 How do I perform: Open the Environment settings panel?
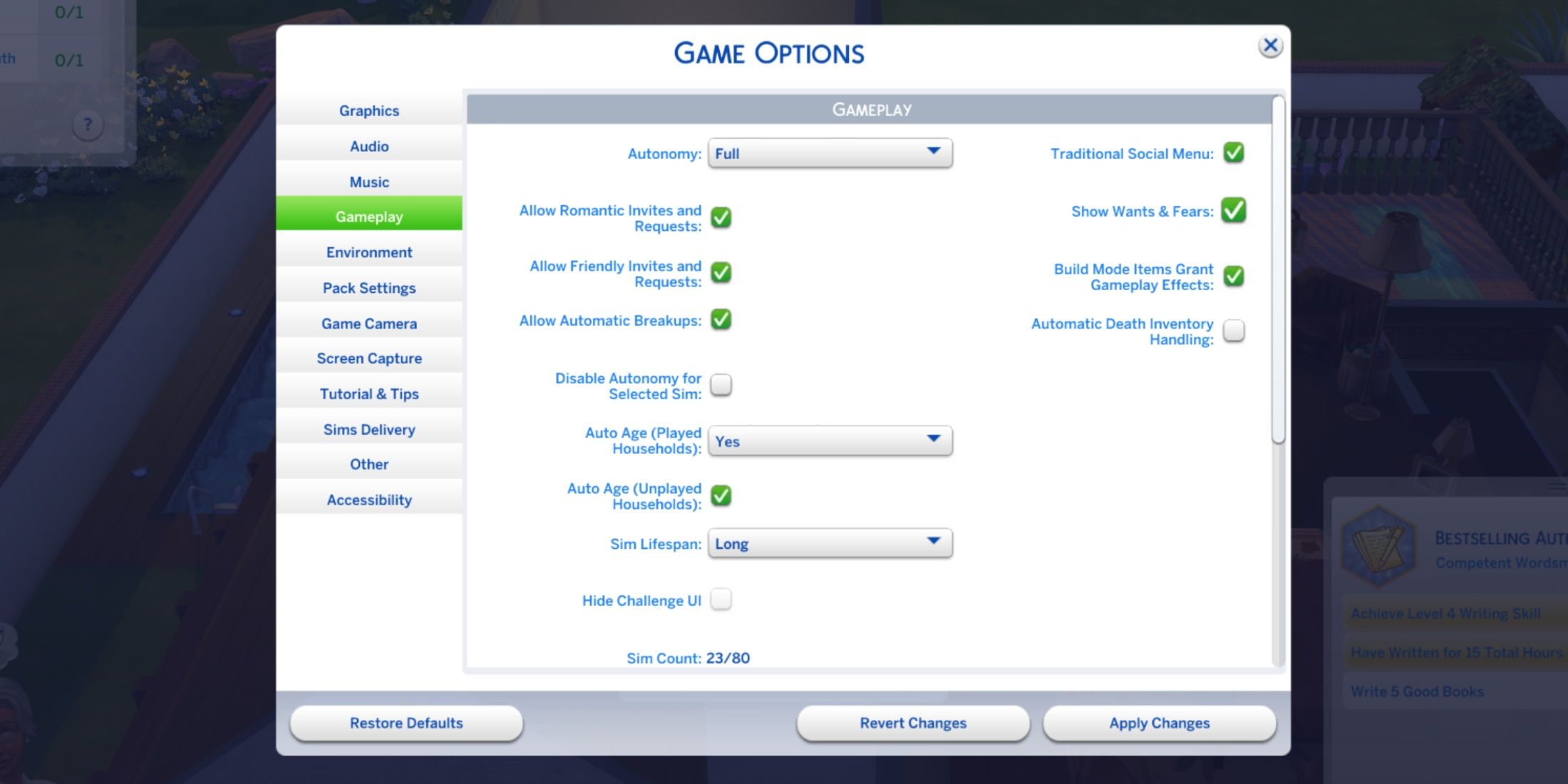pyautogui.click(x=368, y=251)
